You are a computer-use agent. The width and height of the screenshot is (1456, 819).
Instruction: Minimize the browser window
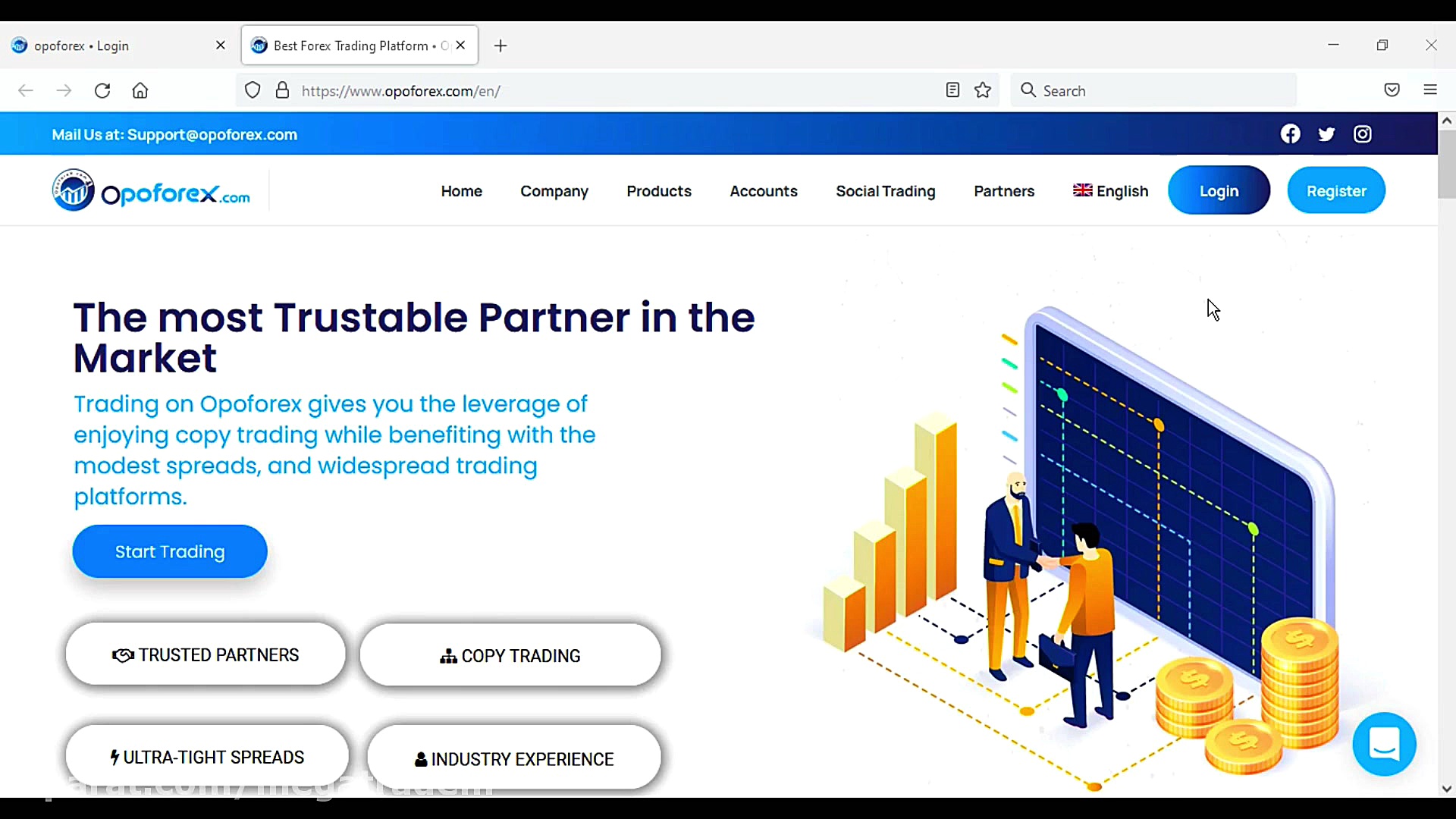pyautogui.click(x=1334, y=45)
